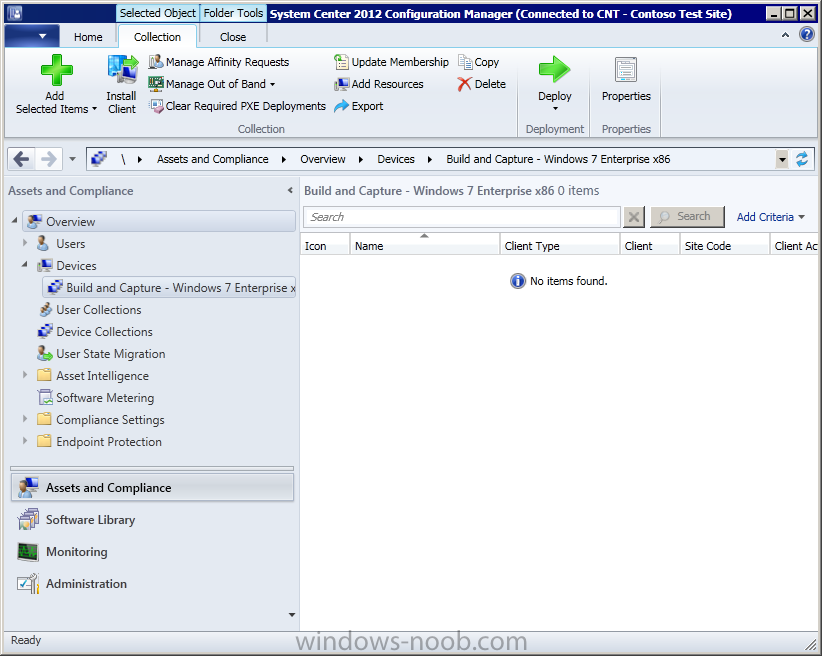Open the blue application menu dropdown

(x=31, y=36)
